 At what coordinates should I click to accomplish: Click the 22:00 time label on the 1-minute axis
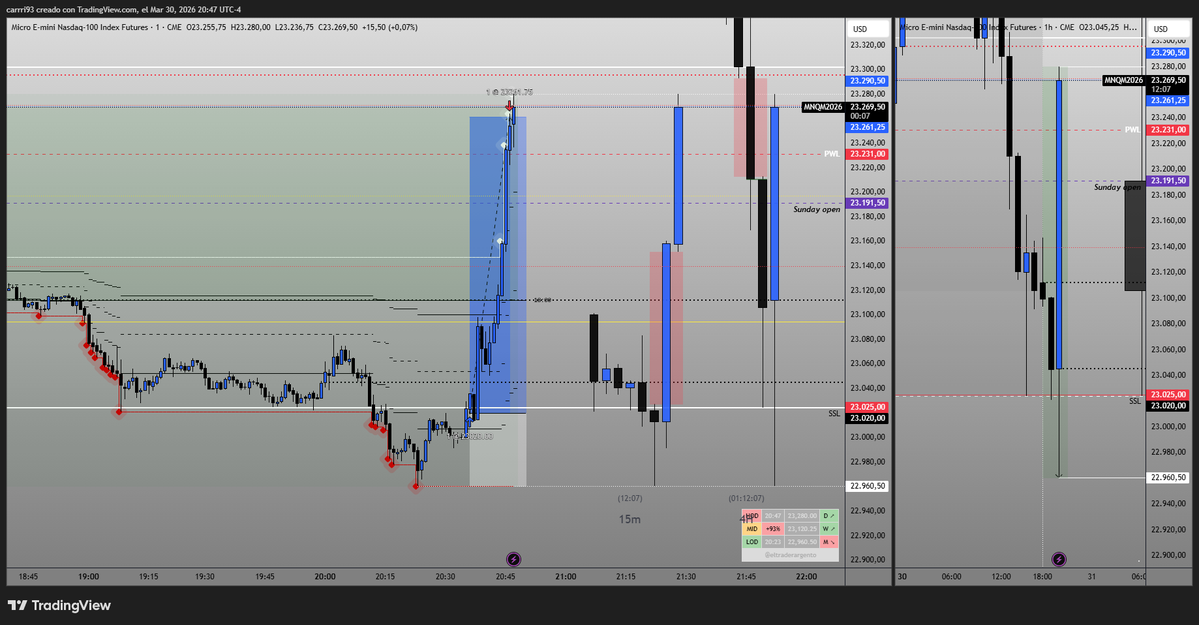pyautogui.click(x=806, y=576)
